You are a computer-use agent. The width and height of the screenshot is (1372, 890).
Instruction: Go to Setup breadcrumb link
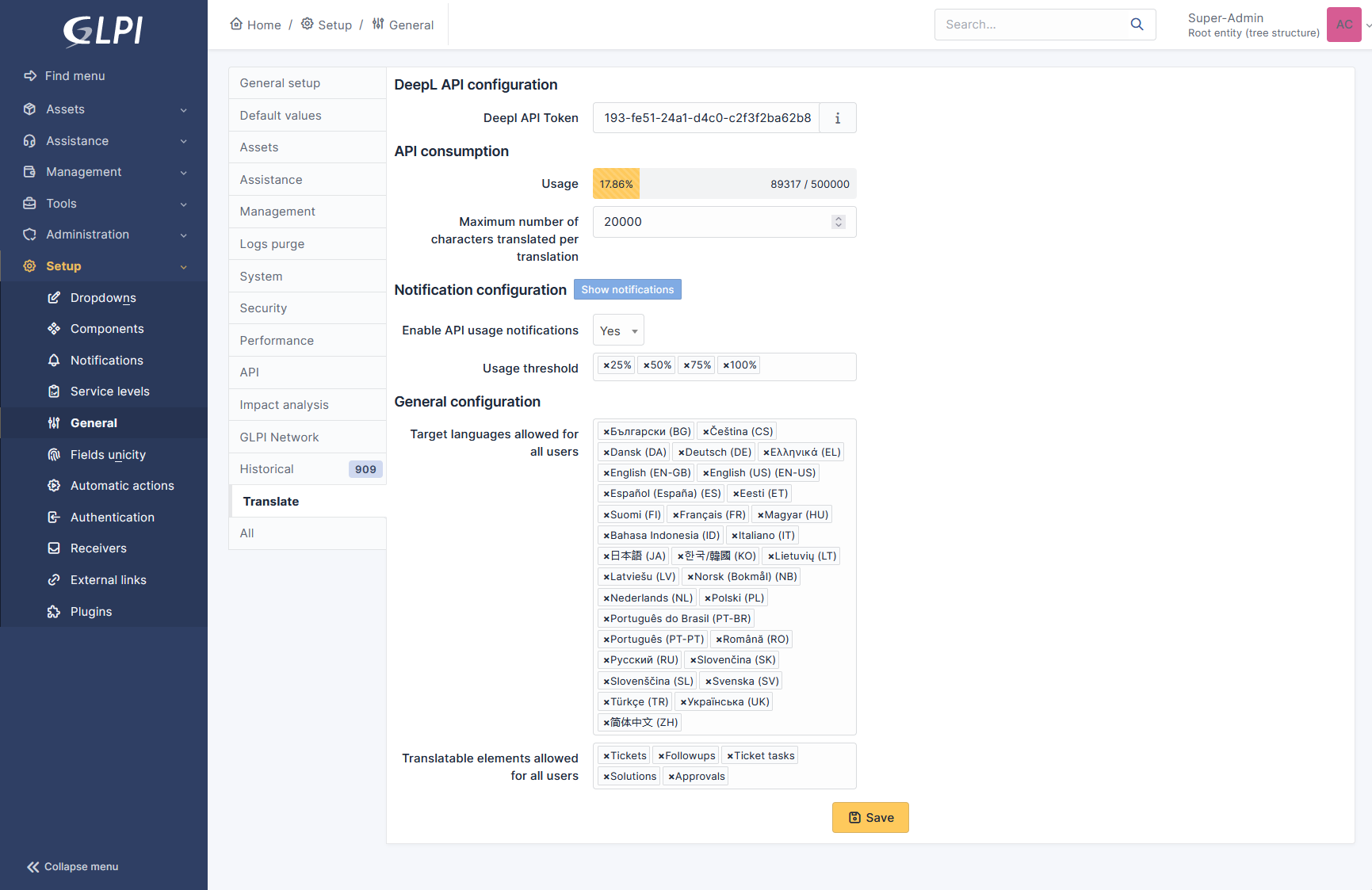click(x=326, y=25)
